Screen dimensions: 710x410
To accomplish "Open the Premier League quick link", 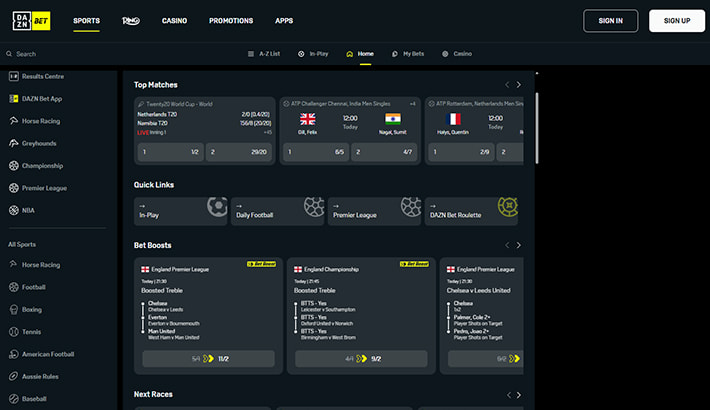I will pos(374,211).
